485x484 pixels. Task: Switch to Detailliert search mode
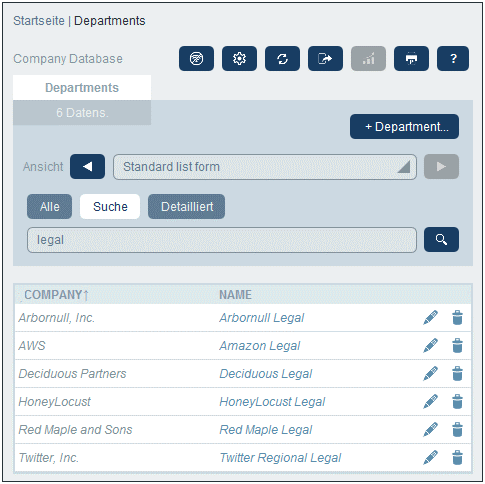[187, 207]
